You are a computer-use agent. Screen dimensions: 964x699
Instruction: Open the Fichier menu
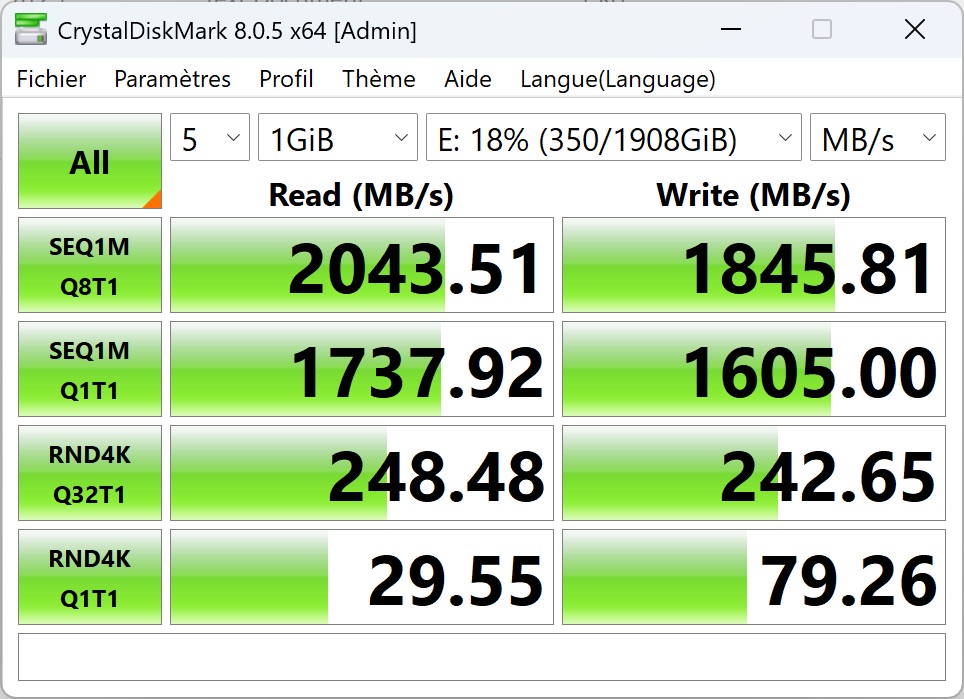coord(52,79)
